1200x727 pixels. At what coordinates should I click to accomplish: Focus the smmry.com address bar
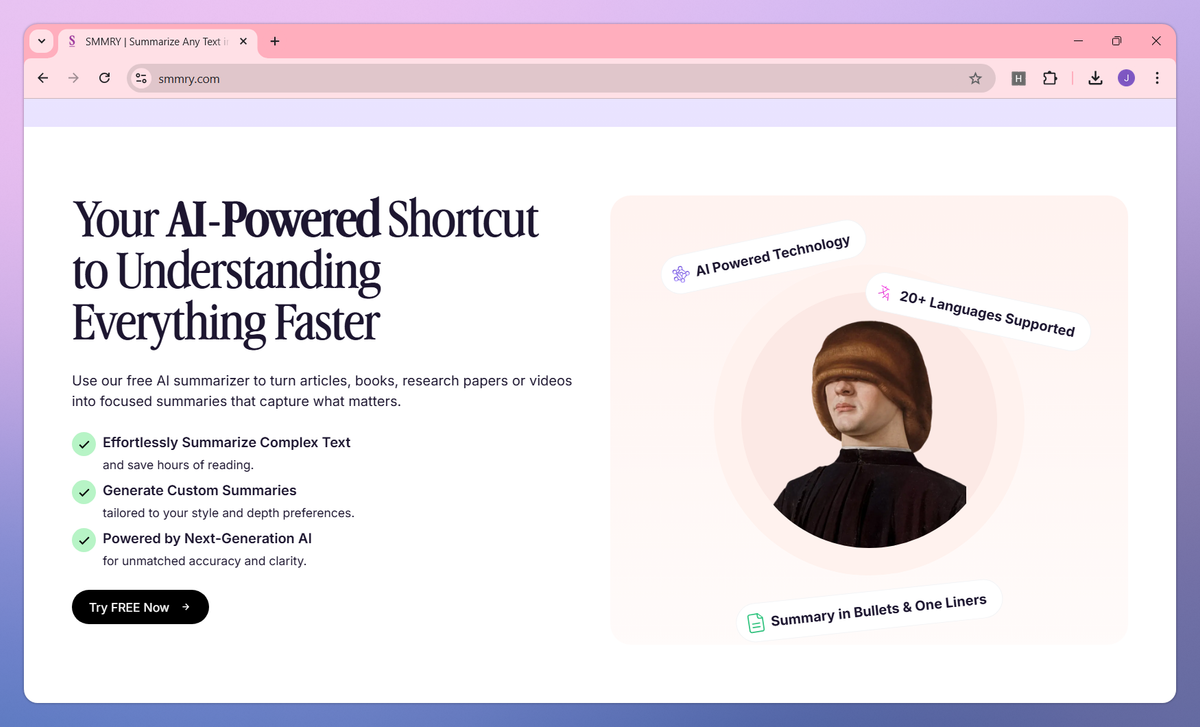coord(561,78)
